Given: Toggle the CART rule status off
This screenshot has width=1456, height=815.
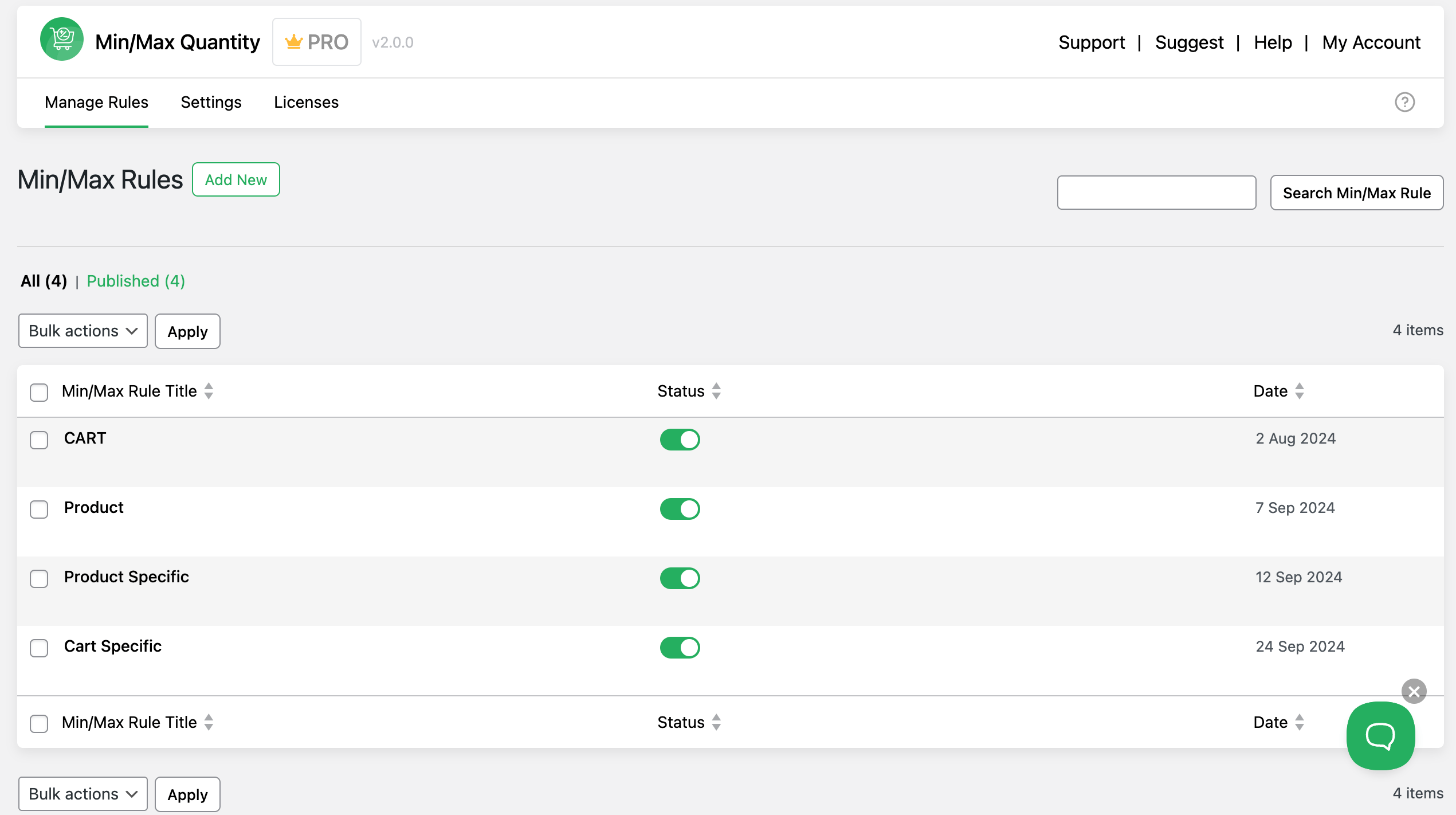Looking at the screenshot, I should [680, 438].
